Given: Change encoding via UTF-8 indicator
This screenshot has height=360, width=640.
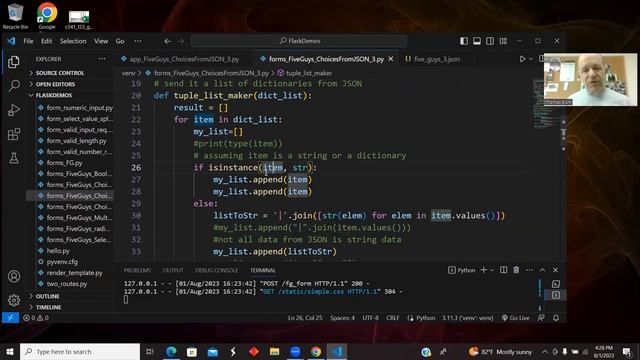Looking at the screenshot, I should point(370,318).
